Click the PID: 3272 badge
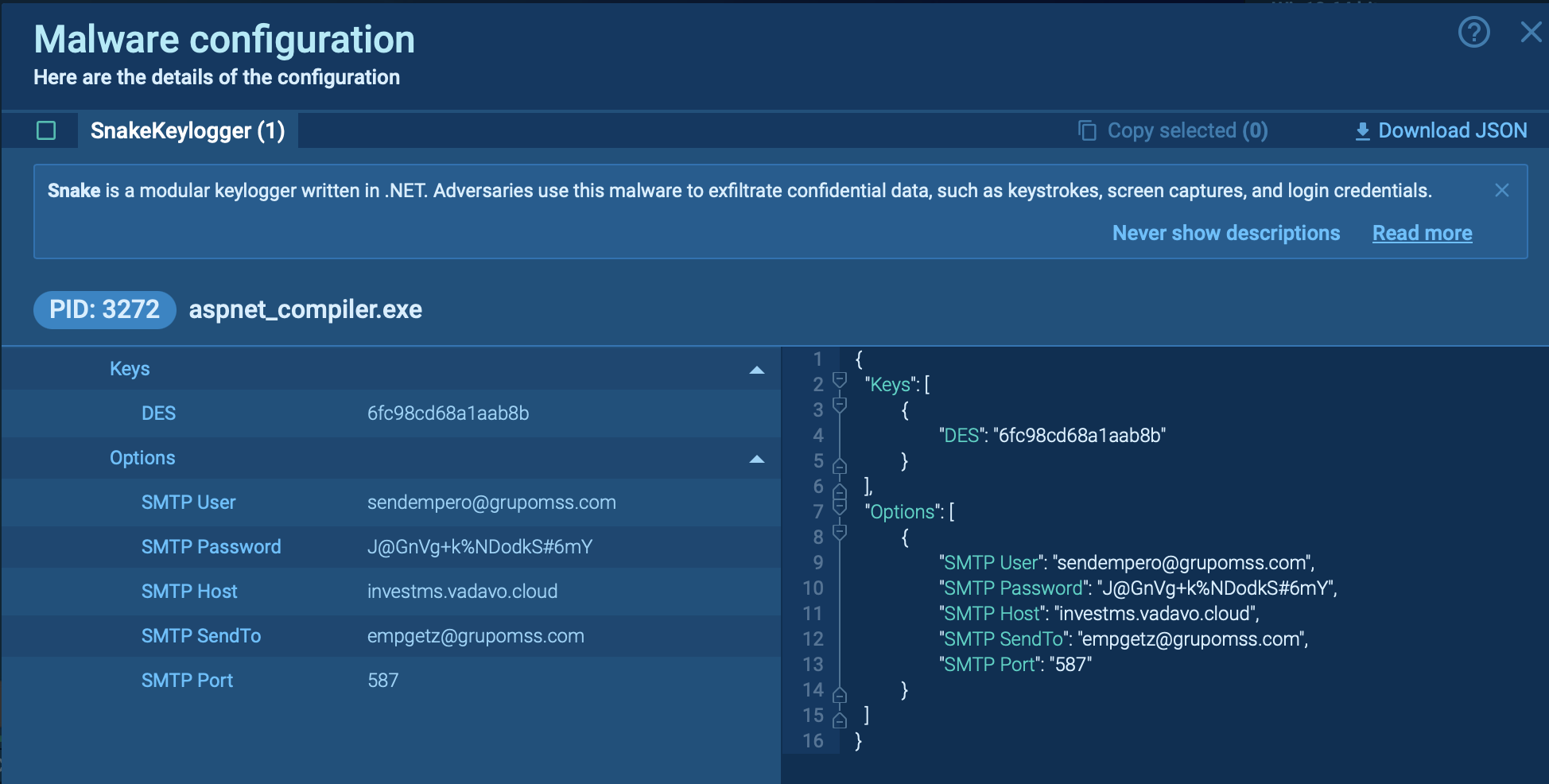This screenshot has width=1549, height=784. tap(104, 309)
